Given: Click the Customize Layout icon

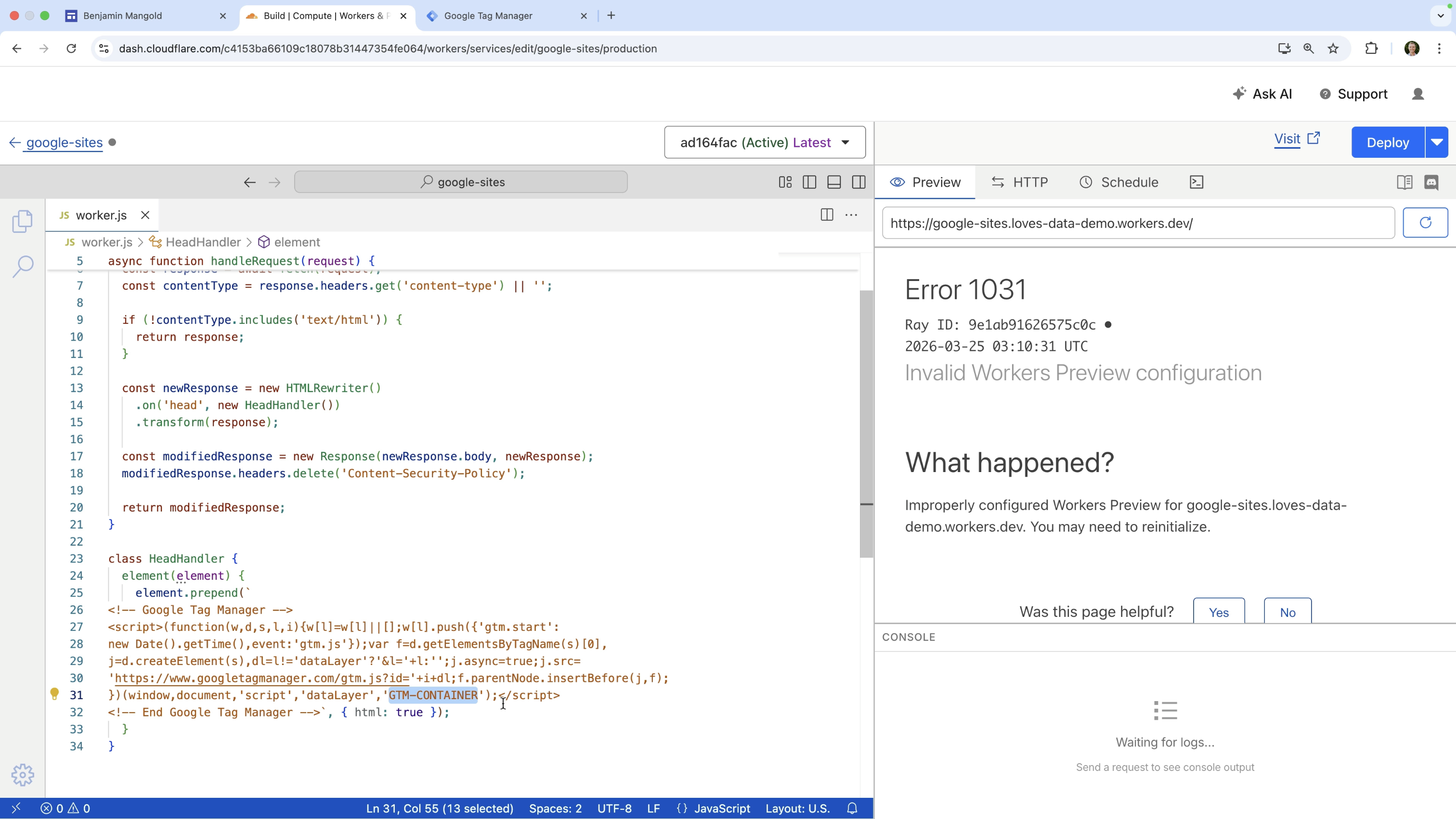Looking at the screenshot, I should pos(785,182).
